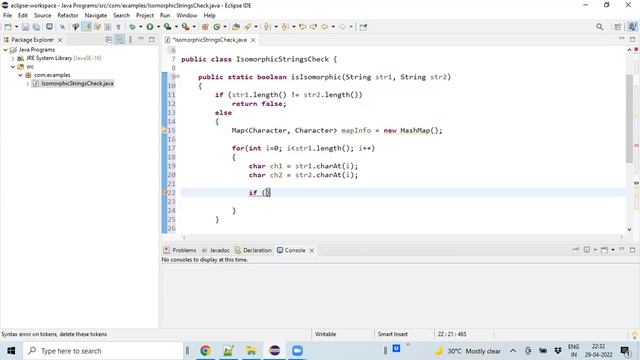Screen dimensions: 640x360
Task: Switch to the Javadoc tab
Action: [216, 250]
